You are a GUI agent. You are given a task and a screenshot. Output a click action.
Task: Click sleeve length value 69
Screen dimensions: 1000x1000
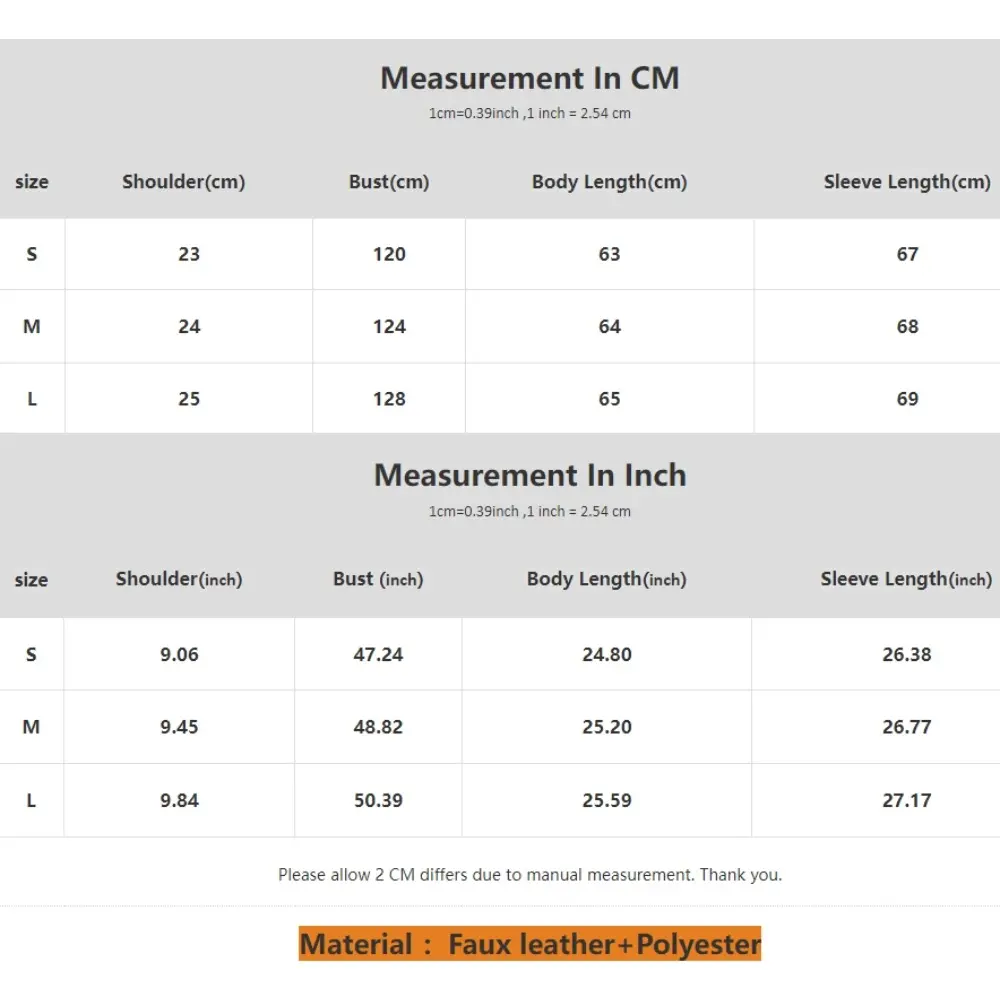coord(908,399)
